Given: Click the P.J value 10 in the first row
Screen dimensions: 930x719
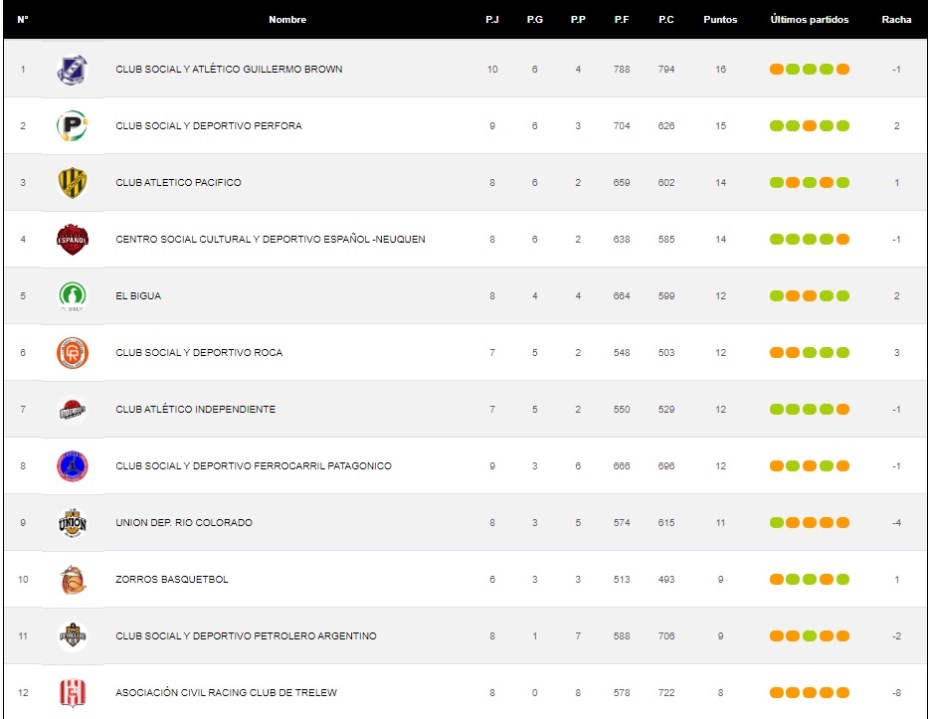Looking at the screenshot, I should coord(492,70).
